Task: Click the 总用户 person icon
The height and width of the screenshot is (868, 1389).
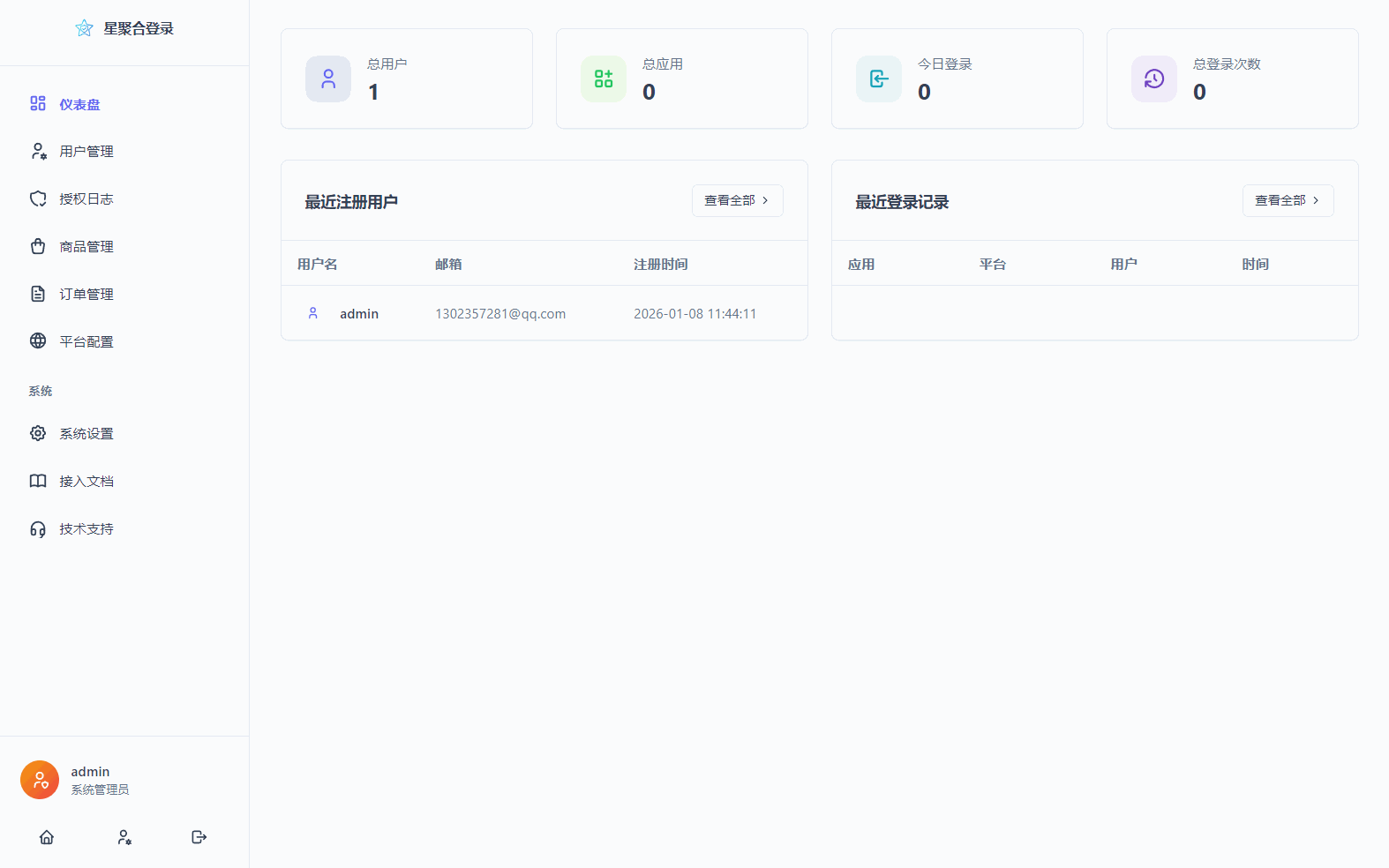Action: pos(328,79)
